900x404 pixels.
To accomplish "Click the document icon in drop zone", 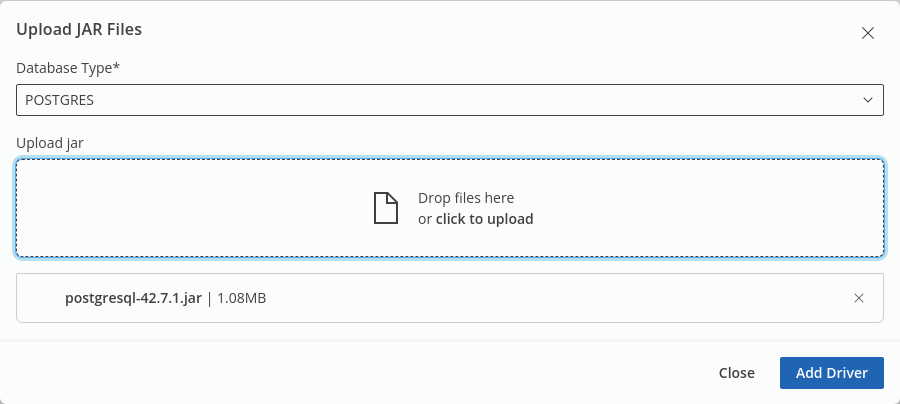I will click(x=385, y=208).
